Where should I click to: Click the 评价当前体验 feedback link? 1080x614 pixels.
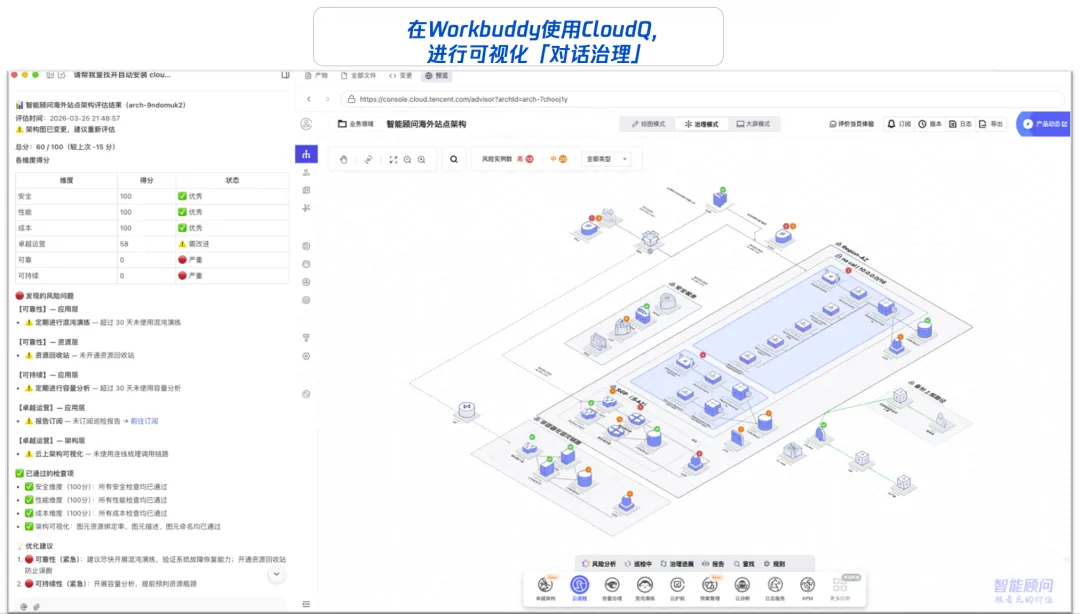click(x=851, y=124)
